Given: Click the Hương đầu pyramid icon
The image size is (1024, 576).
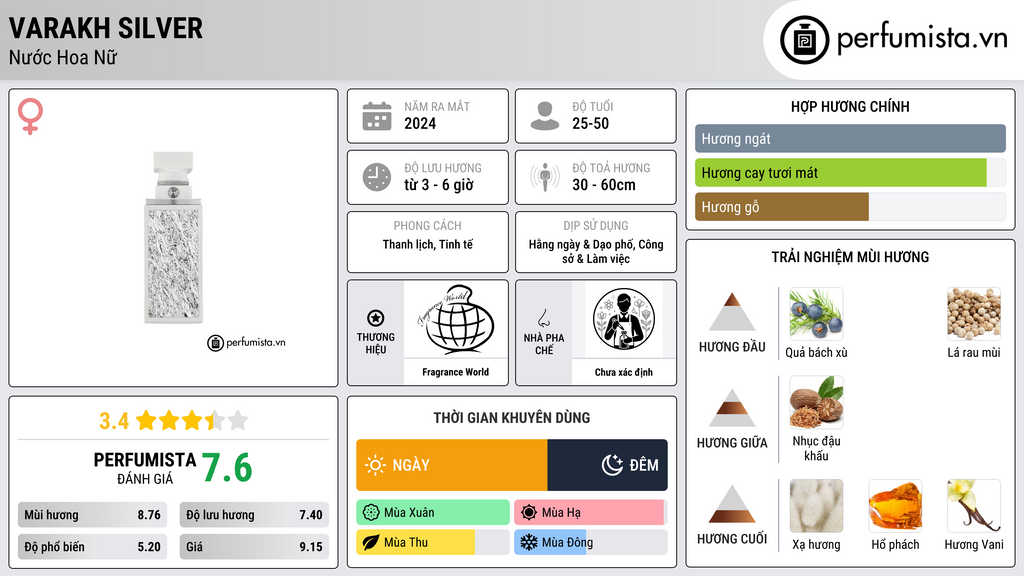Looking at the screenshot, I should (732, 312).
